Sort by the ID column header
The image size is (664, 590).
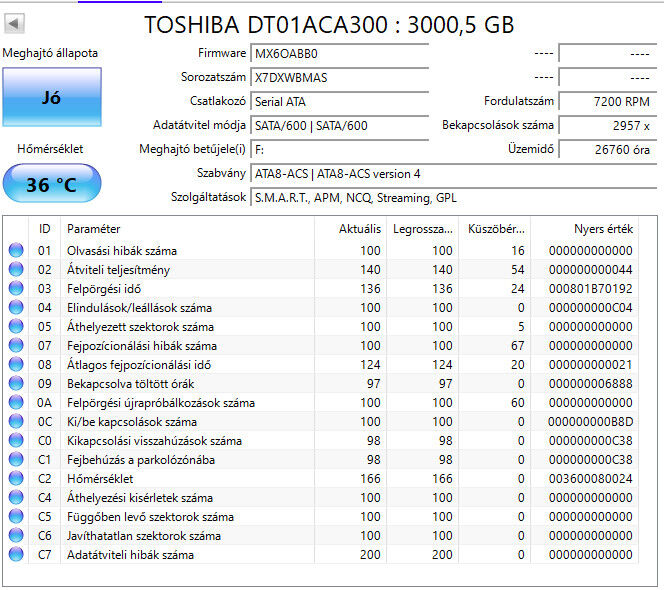[x=44, y=229]
